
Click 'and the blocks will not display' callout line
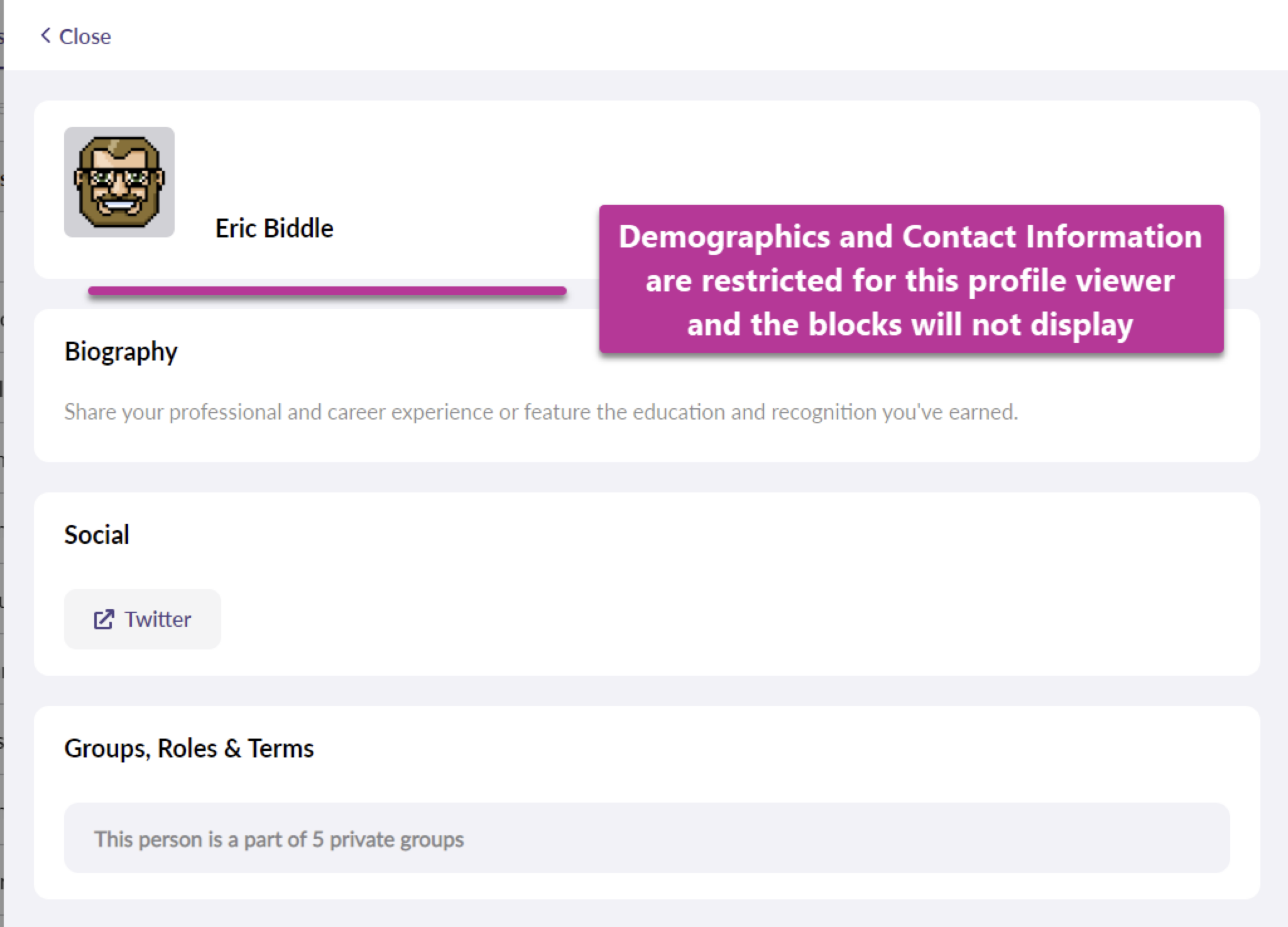point(910,325)
